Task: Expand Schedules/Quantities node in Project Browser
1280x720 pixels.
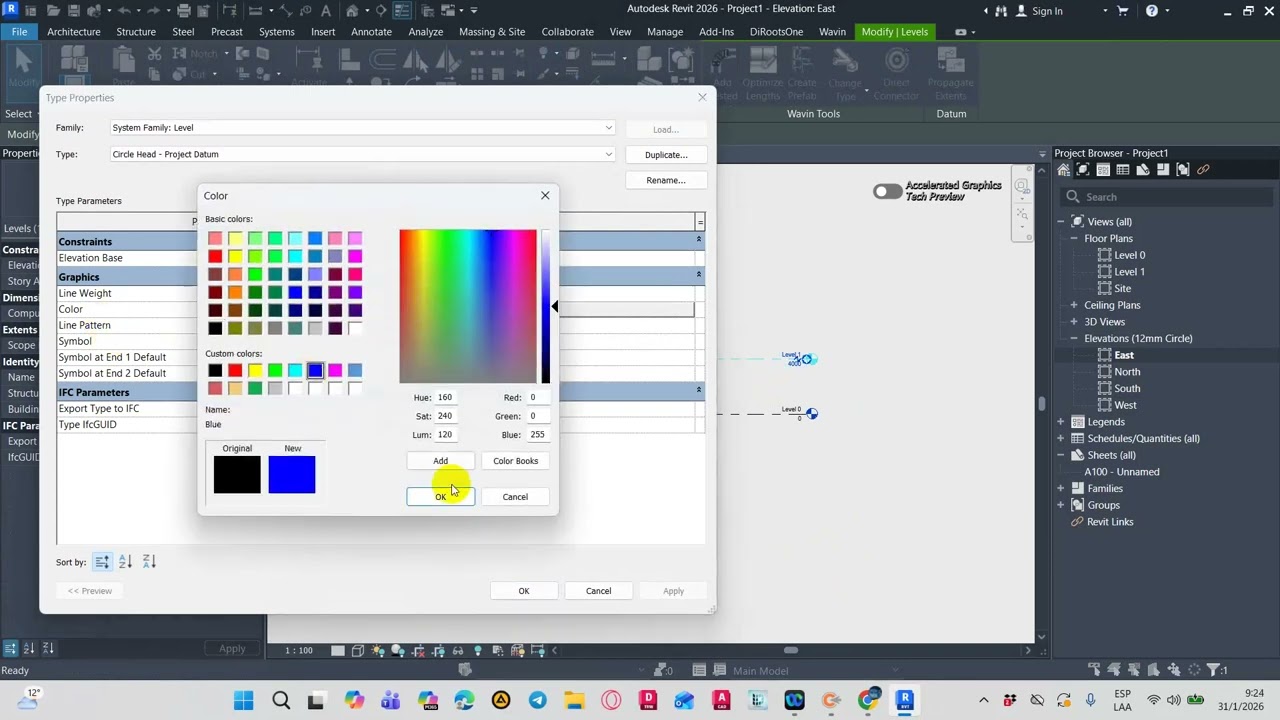Action: point(1061,438)
